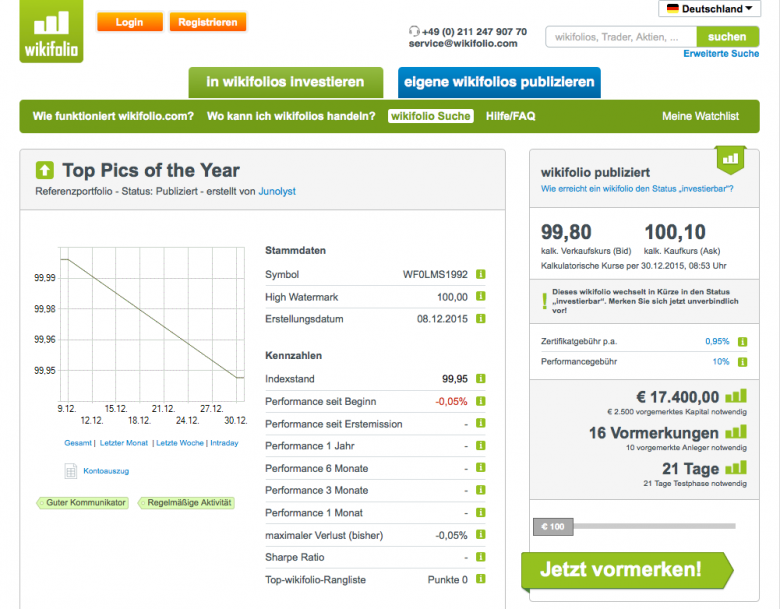Click the service@wikifolio.com email address
This screenshot has width=780, height=609.
coord(463,43)
